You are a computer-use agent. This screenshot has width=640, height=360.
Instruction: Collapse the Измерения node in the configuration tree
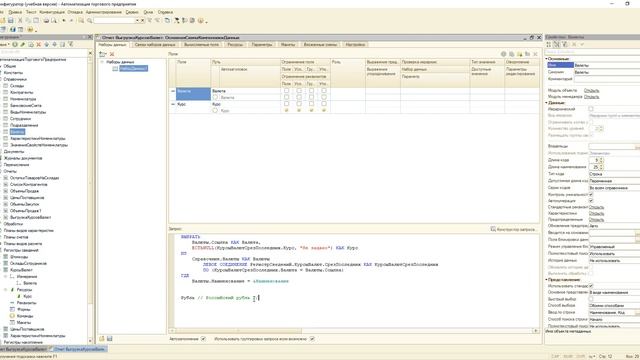coord(6,276)
